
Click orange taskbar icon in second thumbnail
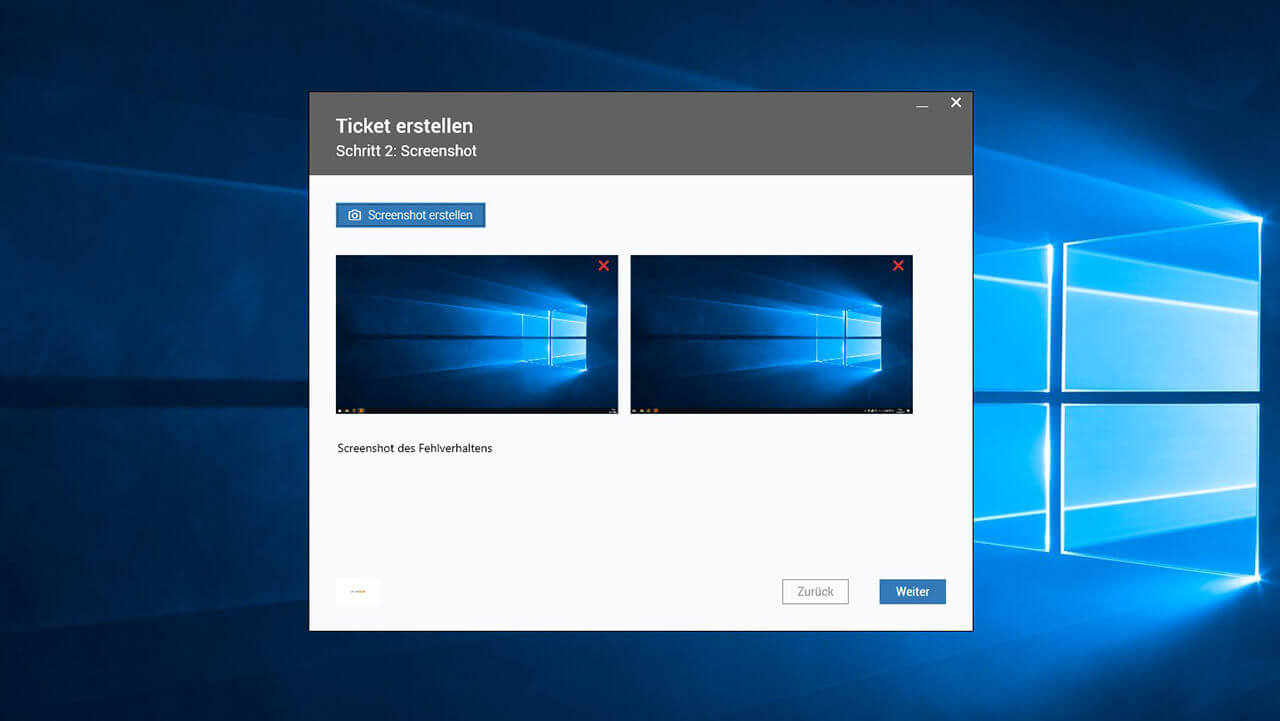656,410
